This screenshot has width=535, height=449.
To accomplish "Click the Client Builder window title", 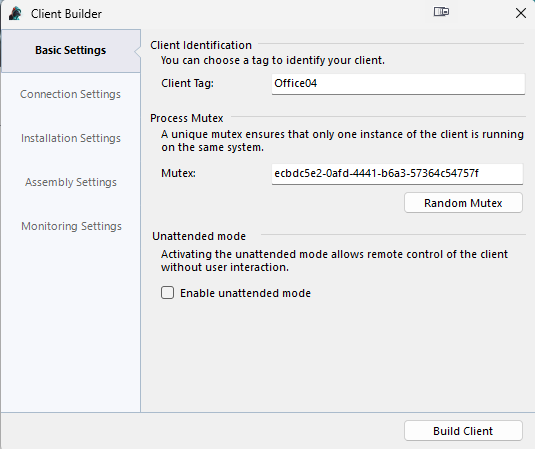I will [66, 14].
